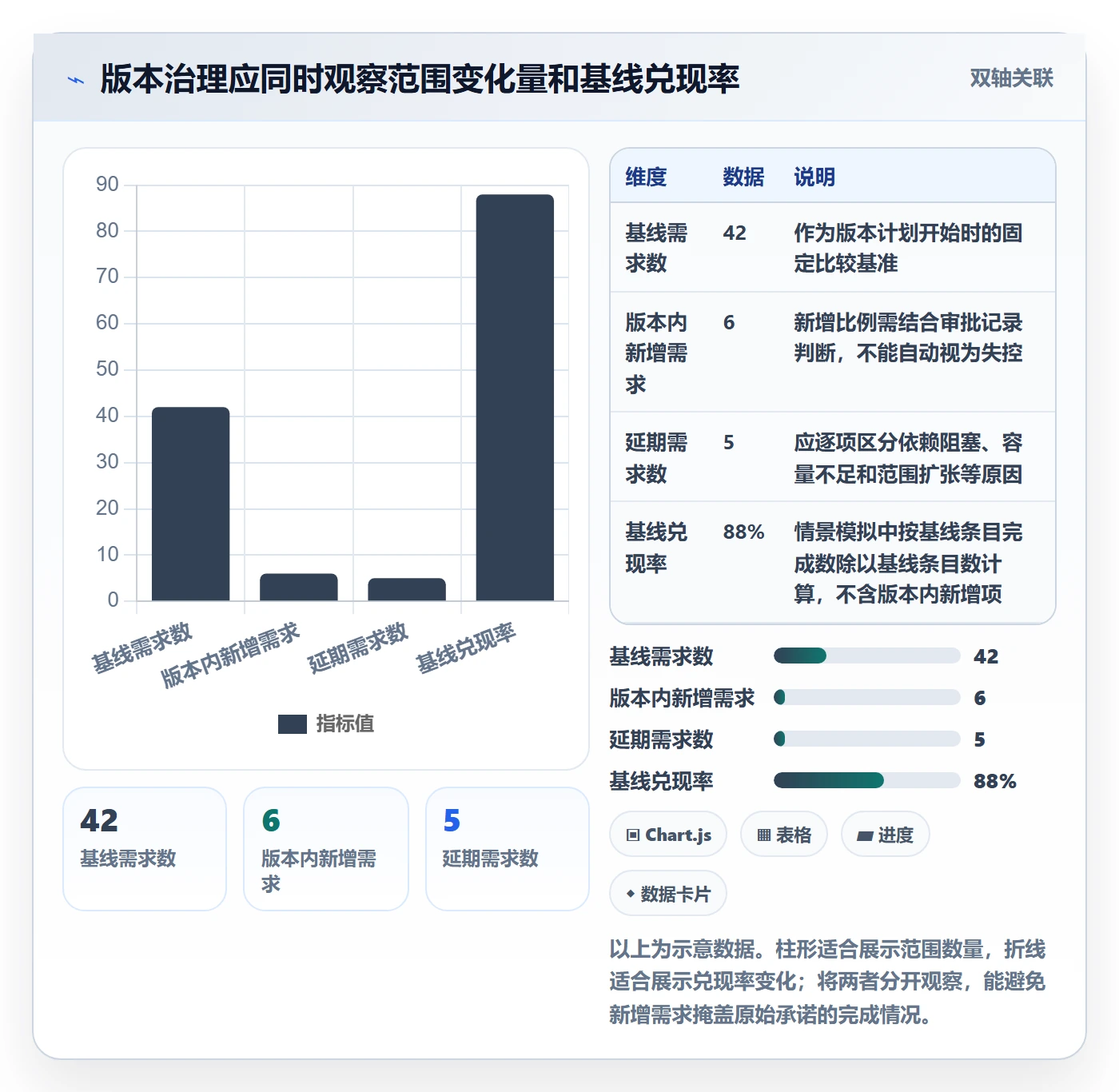Toggle the 指标值 legend color box
This screenshot has width=1119, height=1092.
(x=293, y=724)
